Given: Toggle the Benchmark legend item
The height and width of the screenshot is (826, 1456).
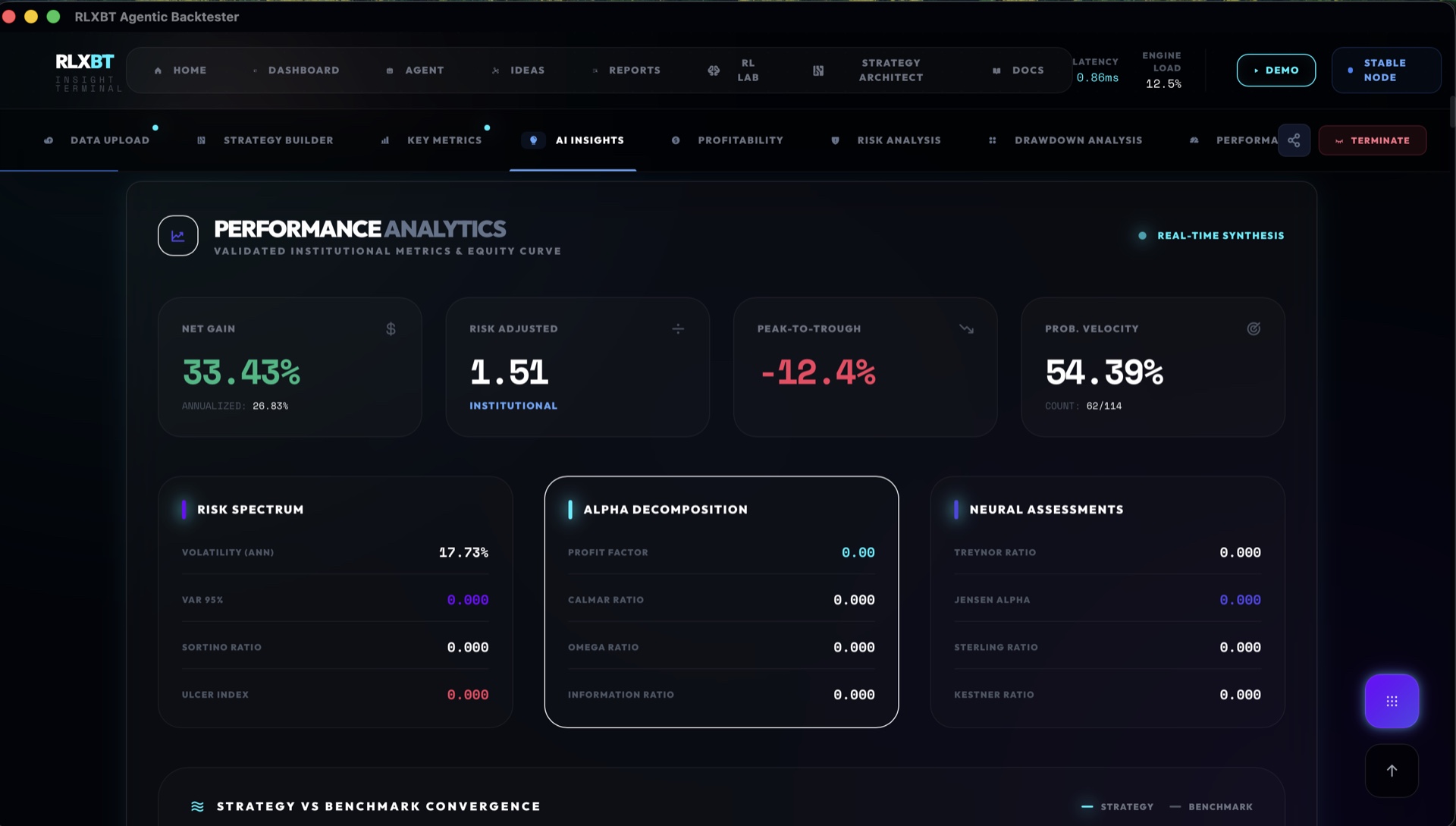Looking at the screenshot, I should click(x=1211, y=807).
